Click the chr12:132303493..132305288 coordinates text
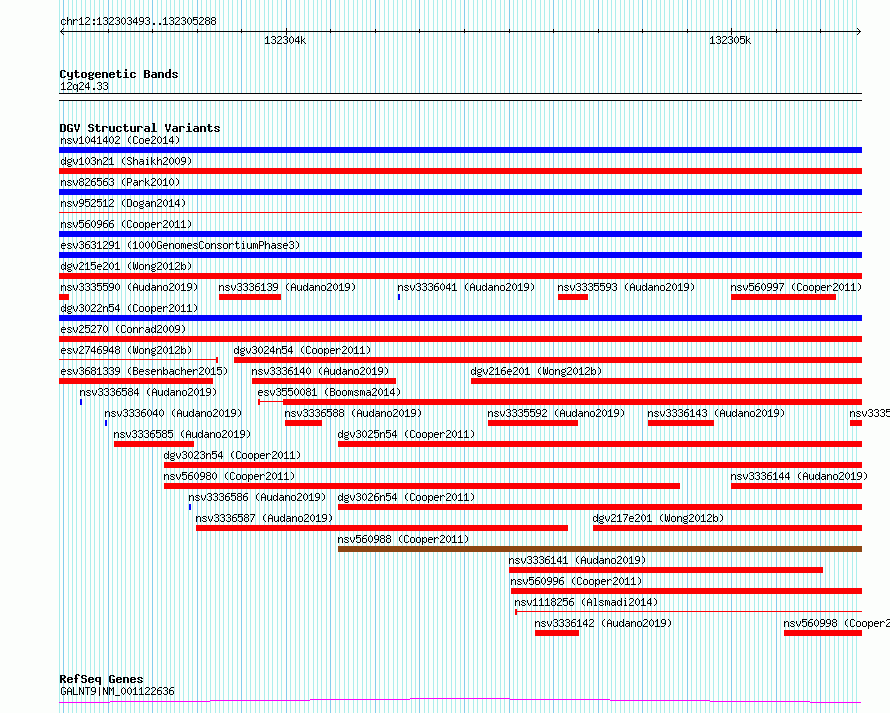 (138, 21)
